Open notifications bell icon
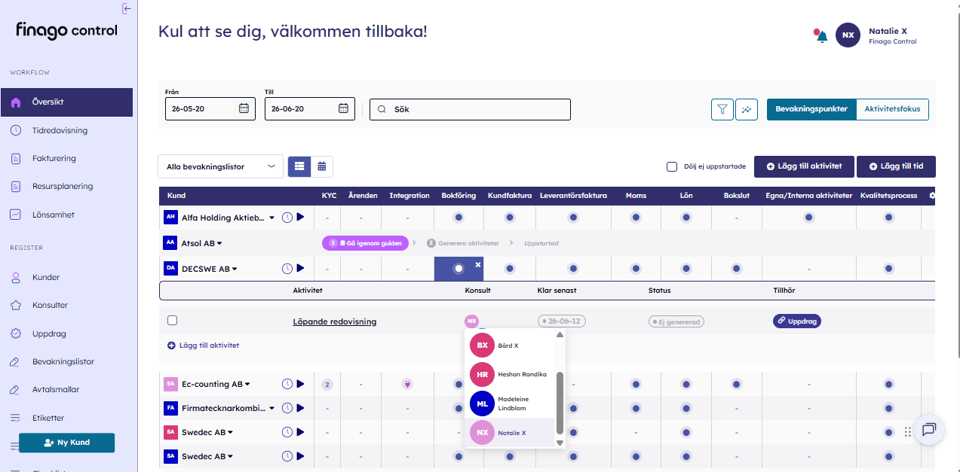 tap(820, 36)
